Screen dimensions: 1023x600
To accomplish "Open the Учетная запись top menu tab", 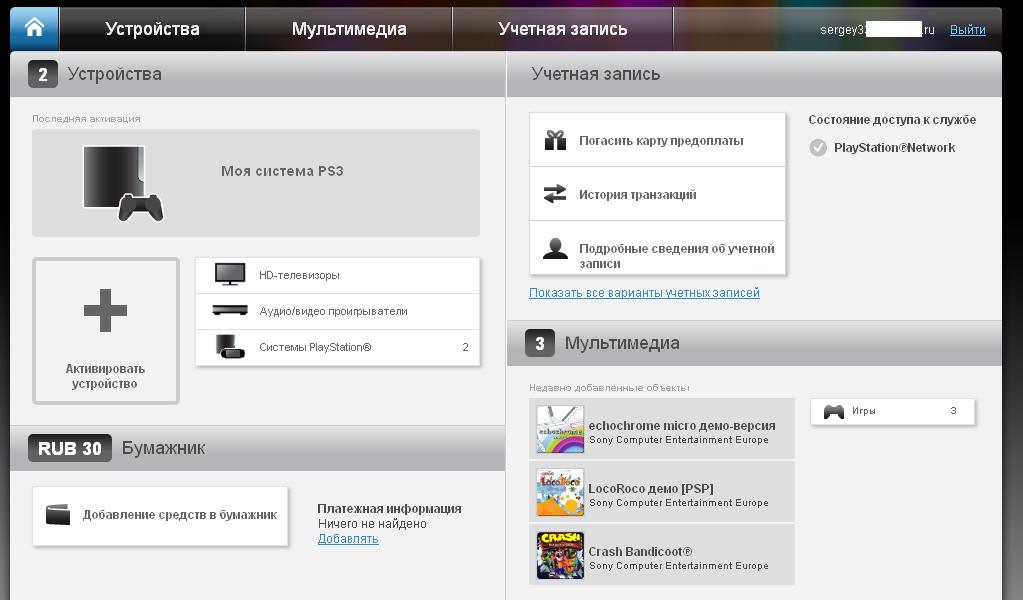I will [x=562, y=29].
